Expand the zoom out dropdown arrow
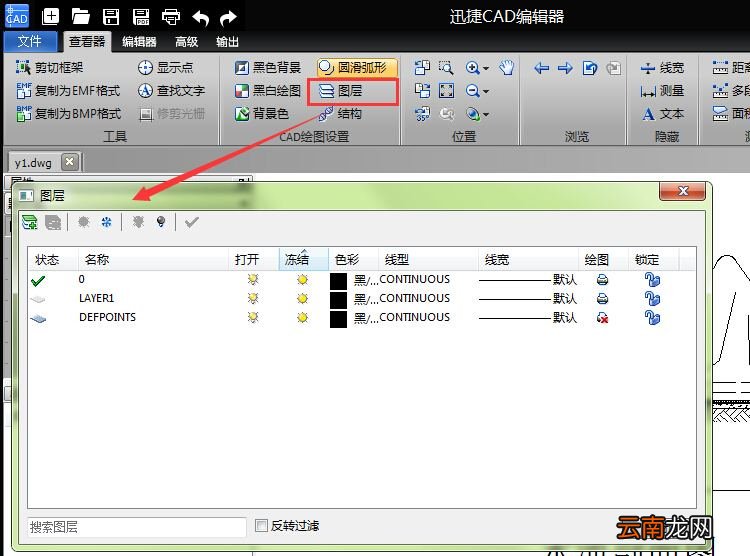The width and height of the screenshot is (750, 556). 486,91
